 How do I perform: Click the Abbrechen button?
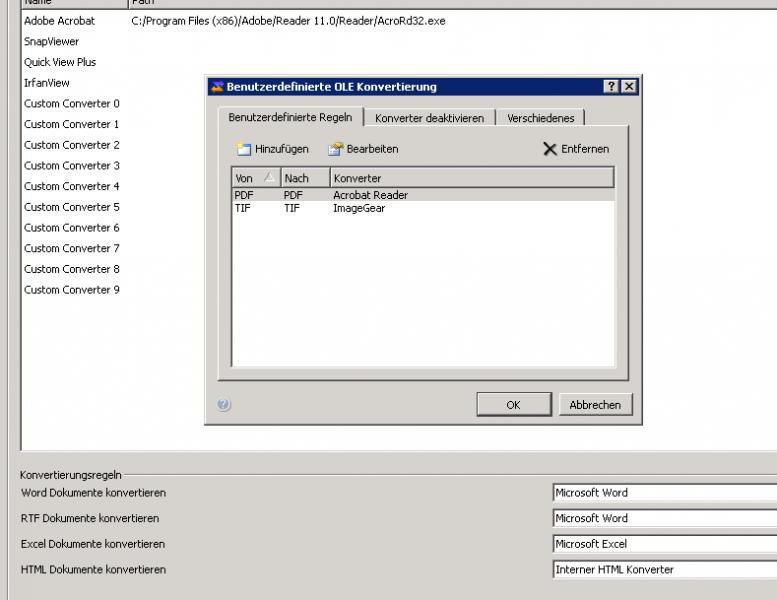(x=595, y=405)
